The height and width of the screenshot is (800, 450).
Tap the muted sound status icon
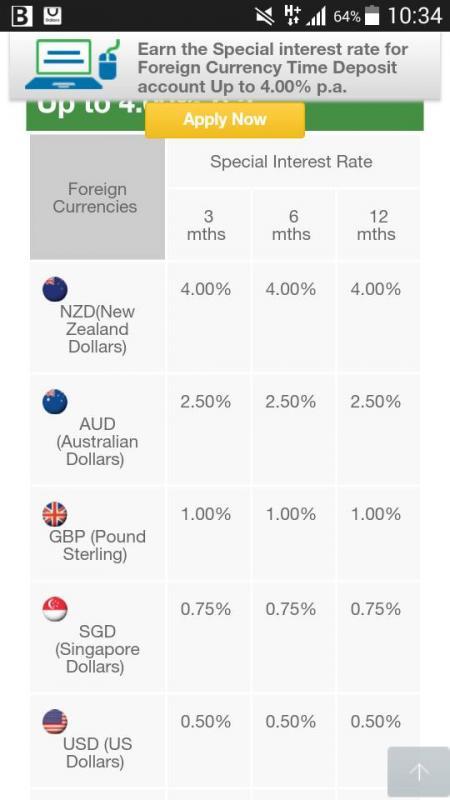[265, 16]
